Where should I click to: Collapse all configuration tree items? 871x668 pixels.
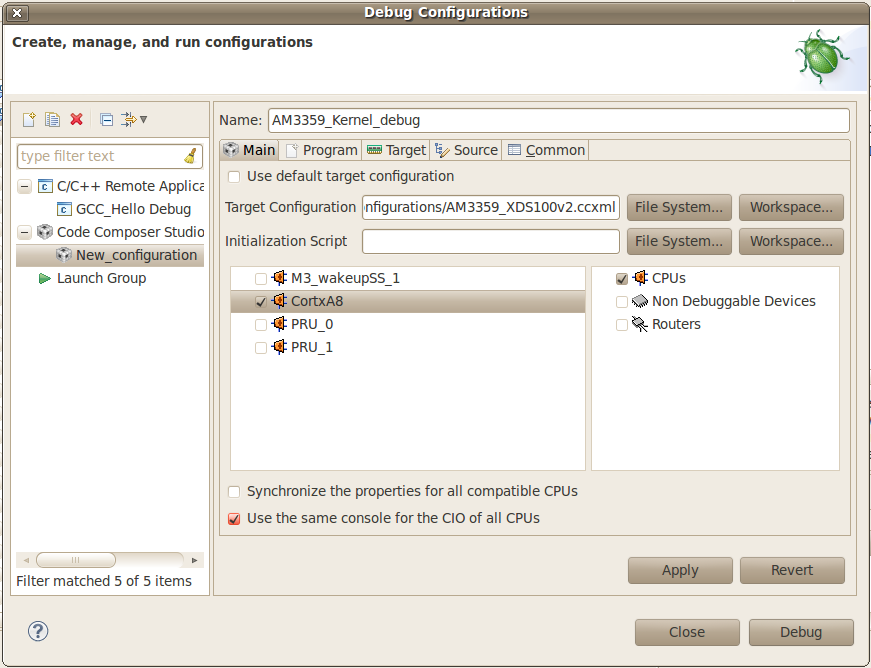coord(104,119)
